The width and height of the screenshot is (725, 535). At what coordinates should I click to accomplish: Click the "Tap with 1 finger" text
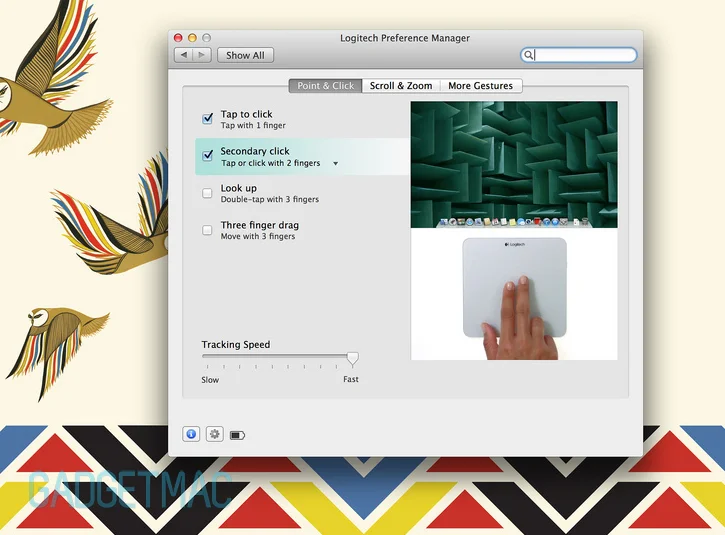click(x=253, y=125)
